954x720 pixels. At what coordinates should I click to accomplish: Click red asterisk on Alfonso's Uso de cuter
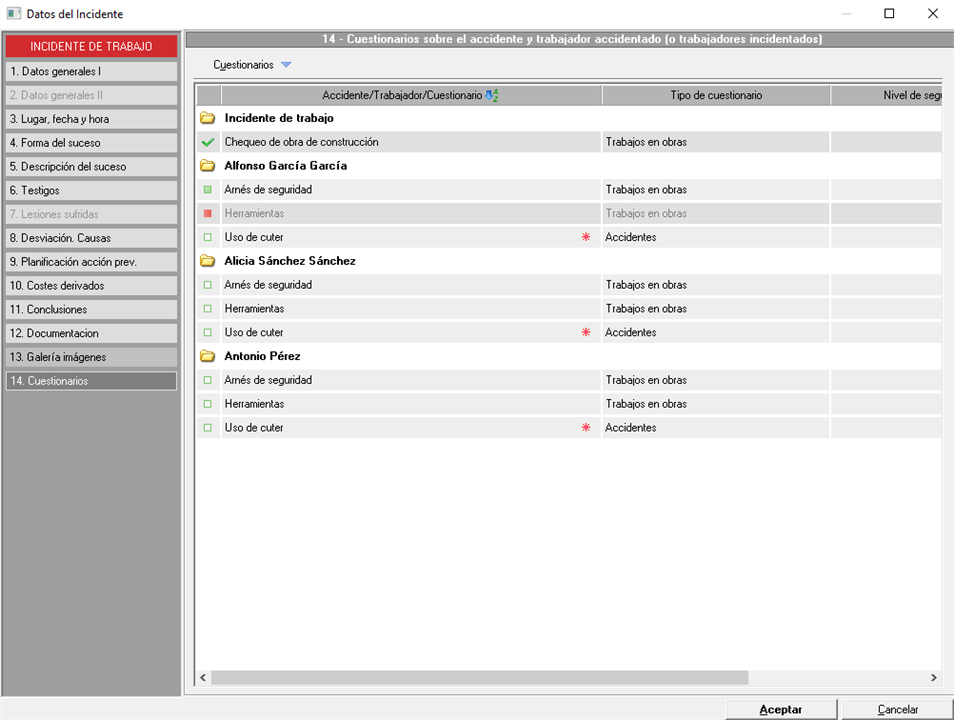pyautogui.click(x=586, y=237)
